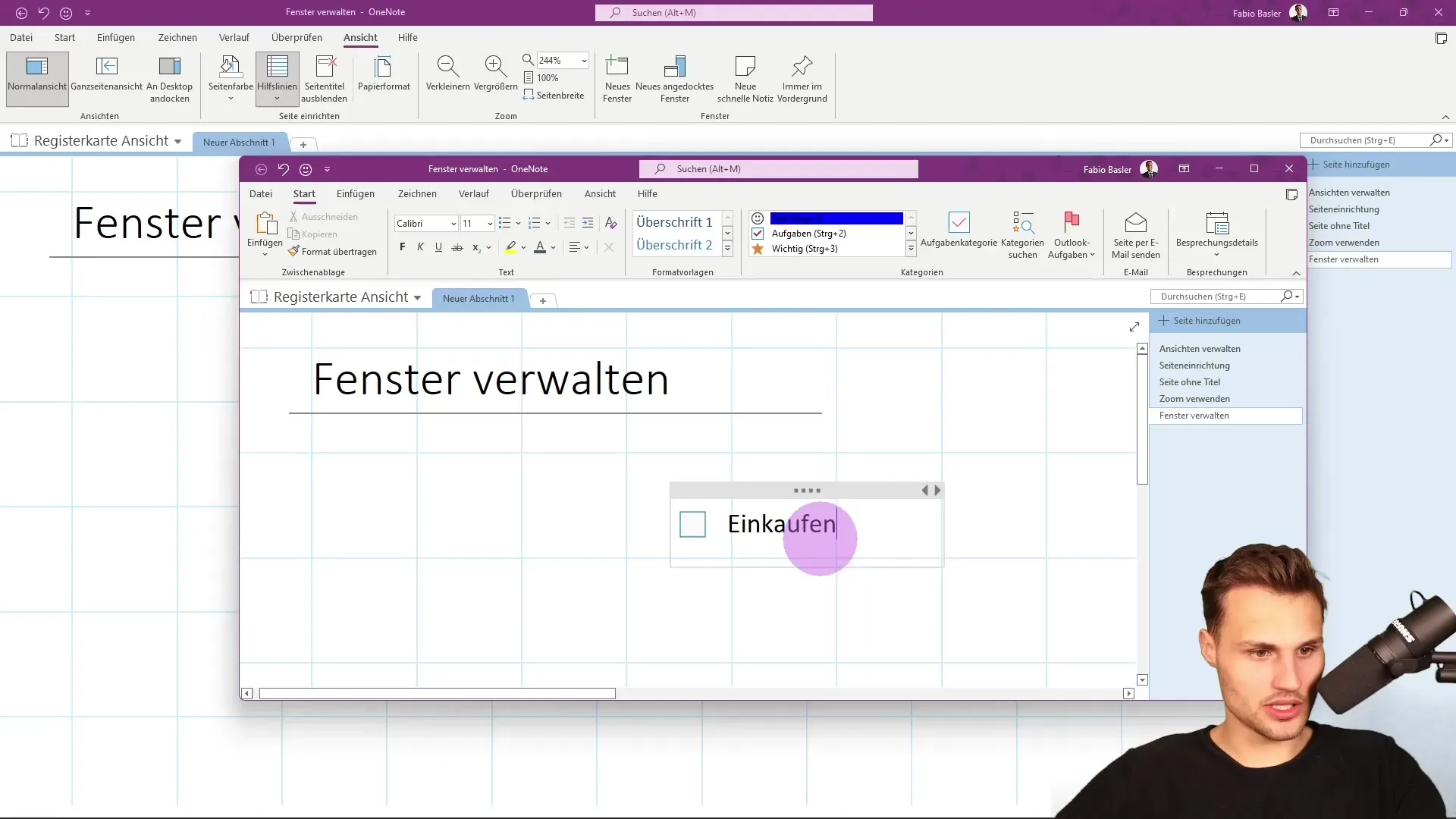
Task: Open Seitenfarbe in the back window ribbon
Action: tap(231, 78)
